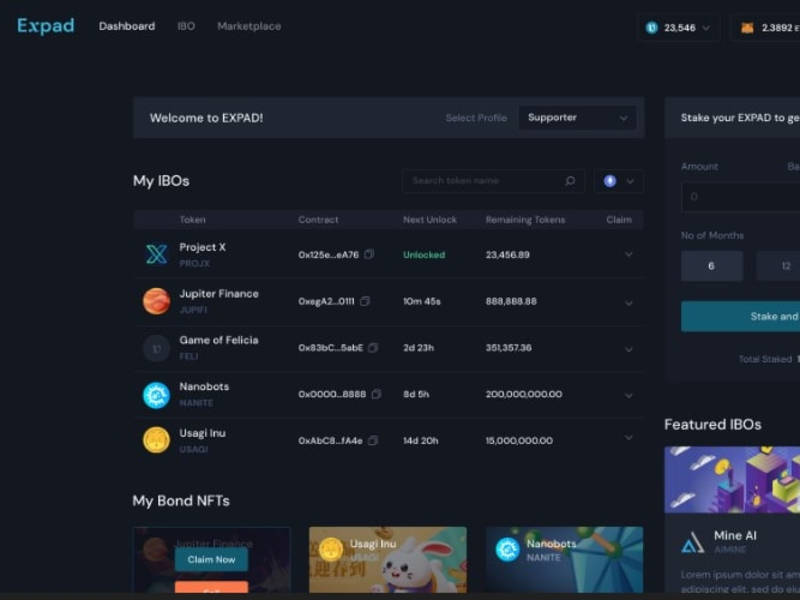The width and height of the screenshot is (800, 600).
Task: Expand the Nanobots claim row
Action: pos(629,395)
